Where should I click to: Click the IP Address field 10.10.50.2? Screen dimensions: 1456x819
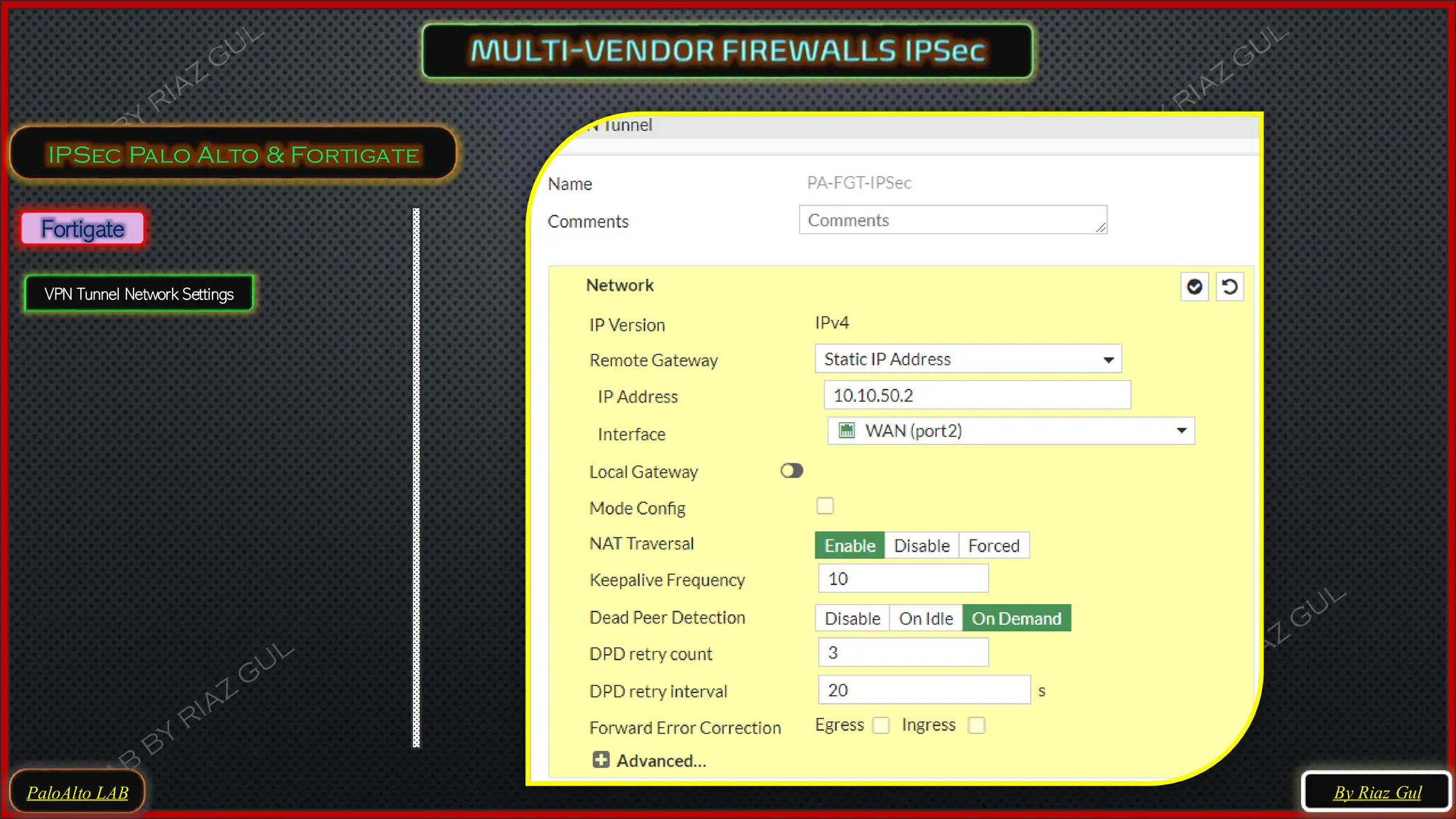click(x=977, y=395)
